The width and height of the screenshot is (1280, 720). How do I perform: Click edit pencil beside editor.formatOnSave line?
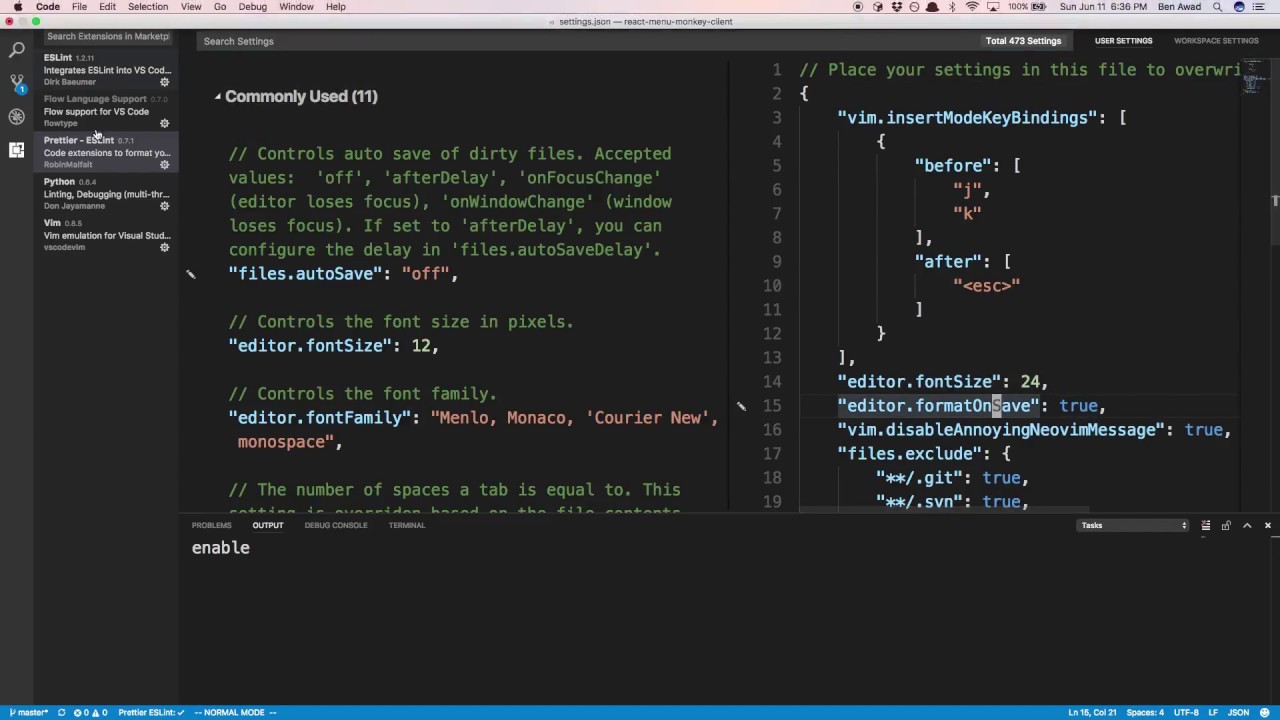coord(741,406)
